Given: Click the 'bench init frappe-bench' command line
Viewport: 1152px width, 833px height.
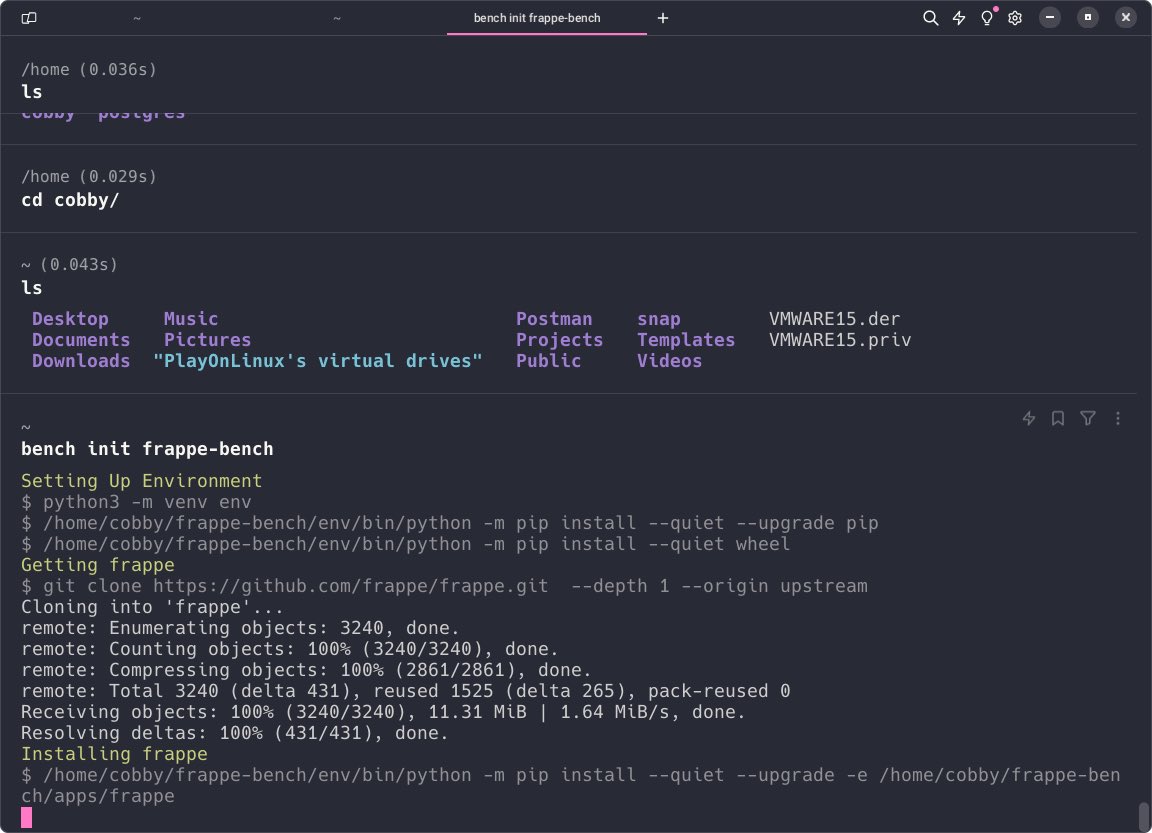Looking at the screenshot, I should 147,449.
